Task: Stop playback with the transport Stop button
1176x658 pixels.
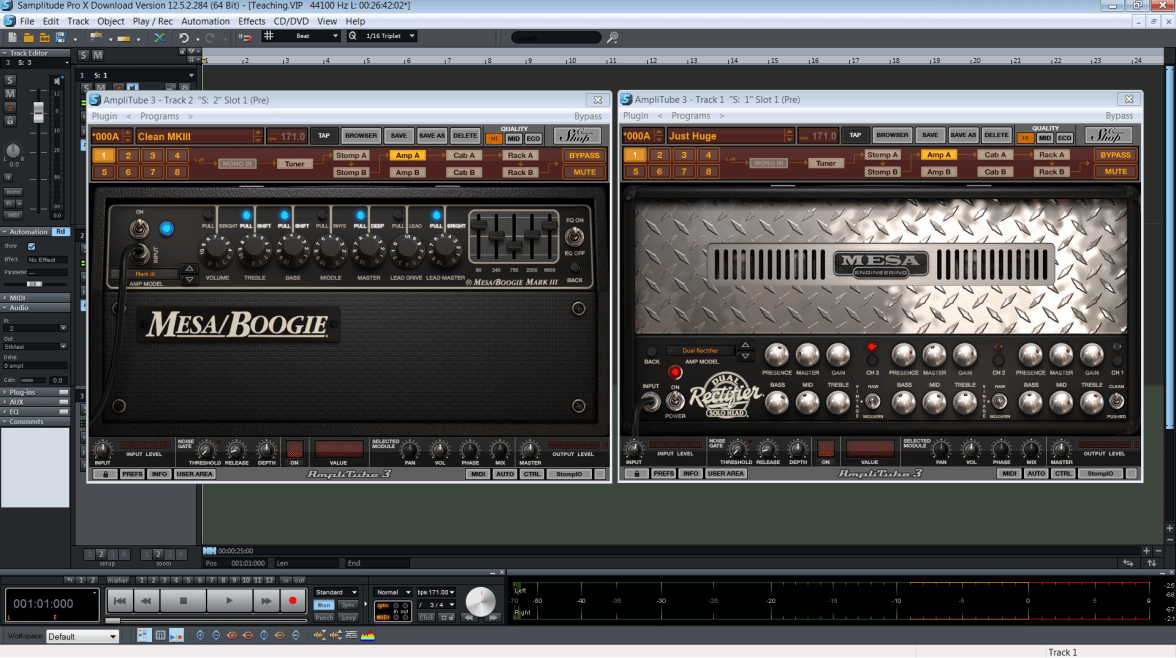Action: (183, 601)
